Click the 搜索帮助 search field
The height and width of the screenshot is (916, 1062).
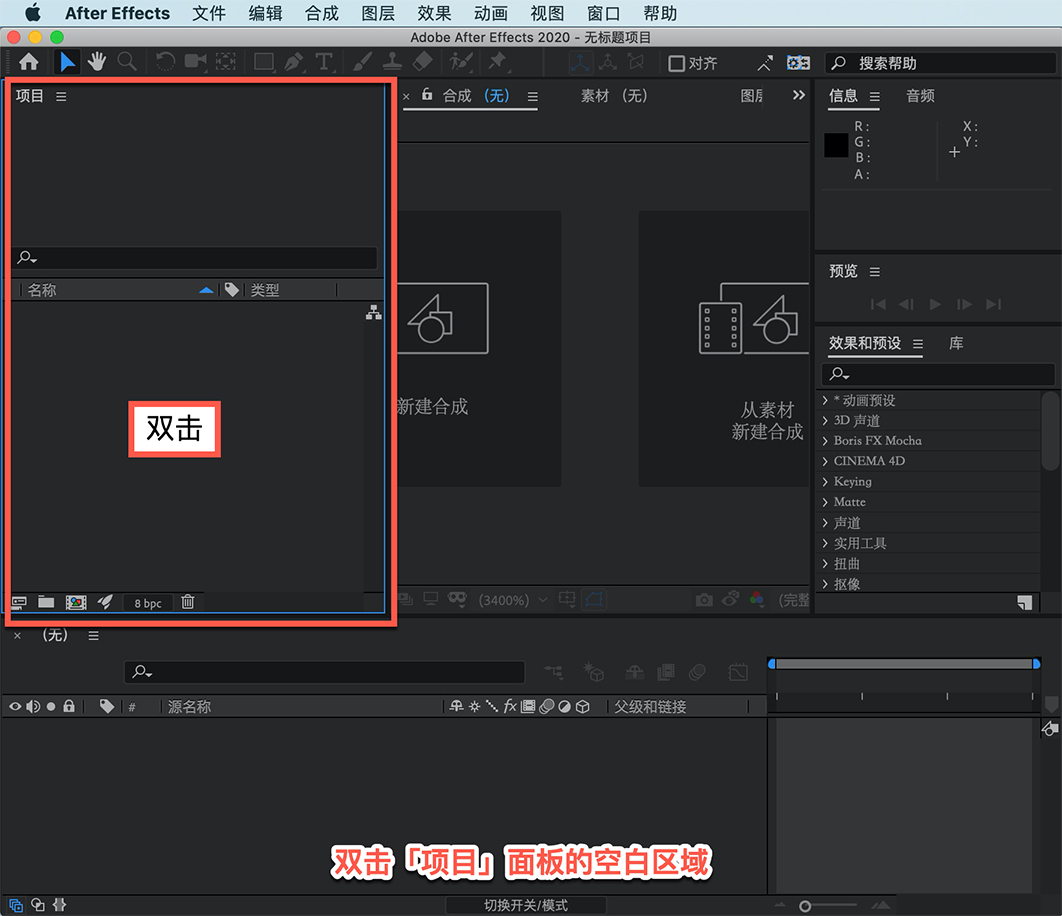[x=940, y=63]
